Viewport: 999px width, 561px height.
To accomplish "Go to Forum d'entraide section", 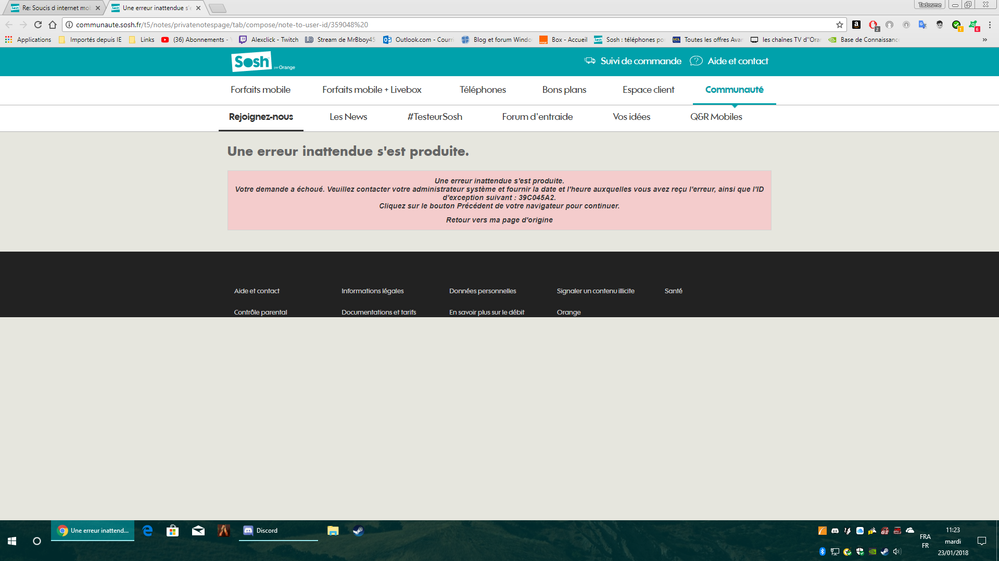I will 537,117.
